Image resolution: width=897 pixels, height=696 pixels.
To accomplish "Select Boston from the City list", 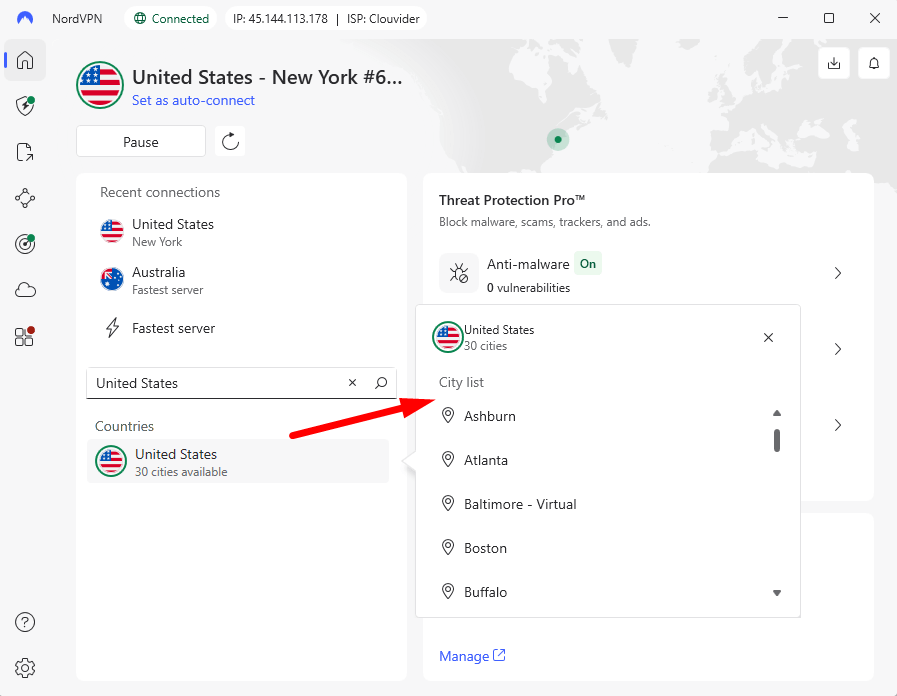I will [x=486, y=548].
